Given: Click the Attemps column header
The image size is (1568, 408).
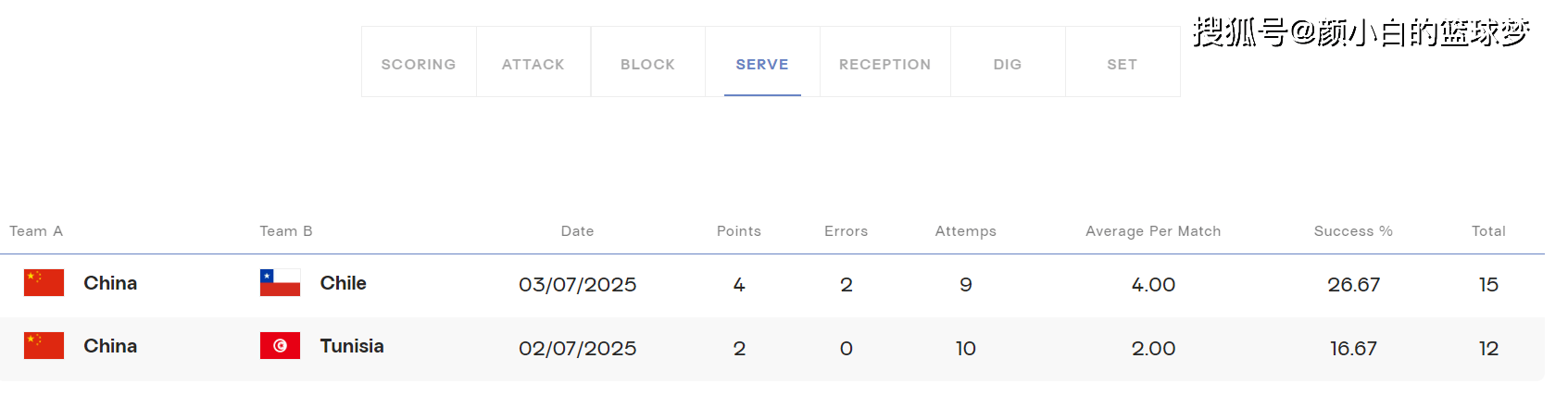Looking at the screenshot, I should click(x=965, y=231).
